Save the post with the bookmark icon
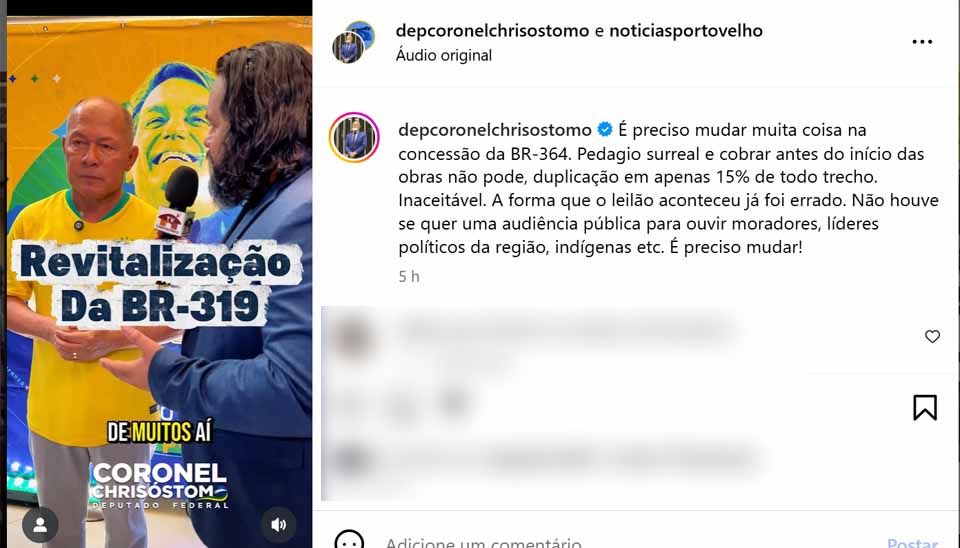Screen dimensions: 960x548 925,407
